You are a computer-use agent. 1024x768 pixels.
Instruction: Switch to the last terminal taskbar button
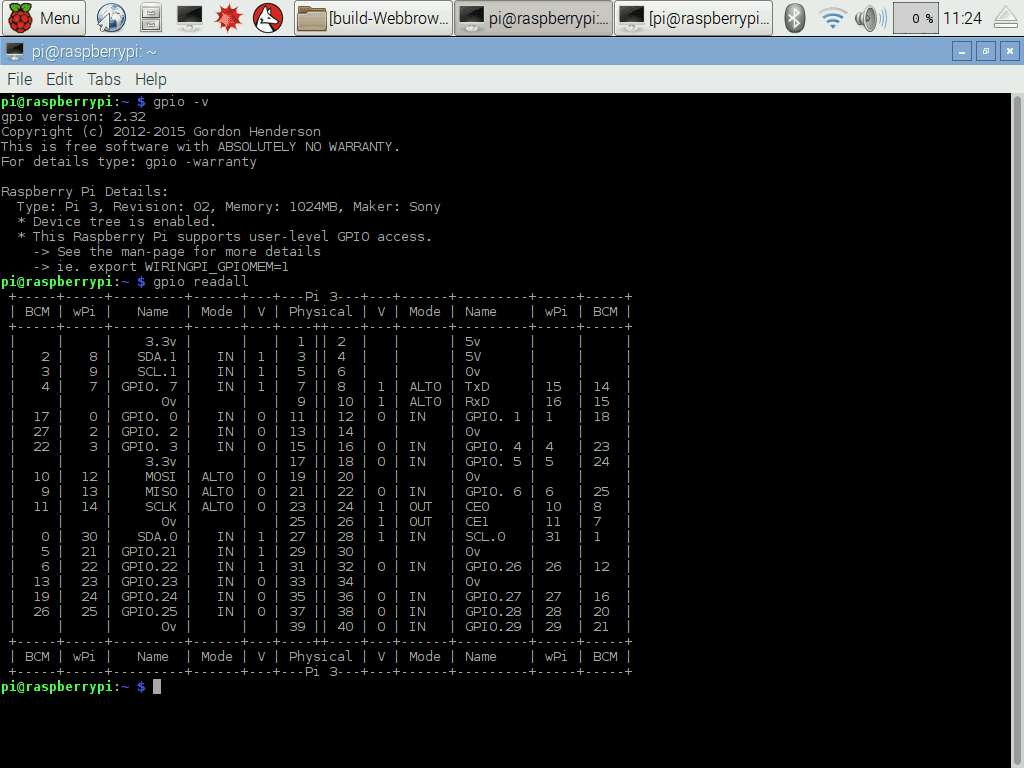pos(694,17)
